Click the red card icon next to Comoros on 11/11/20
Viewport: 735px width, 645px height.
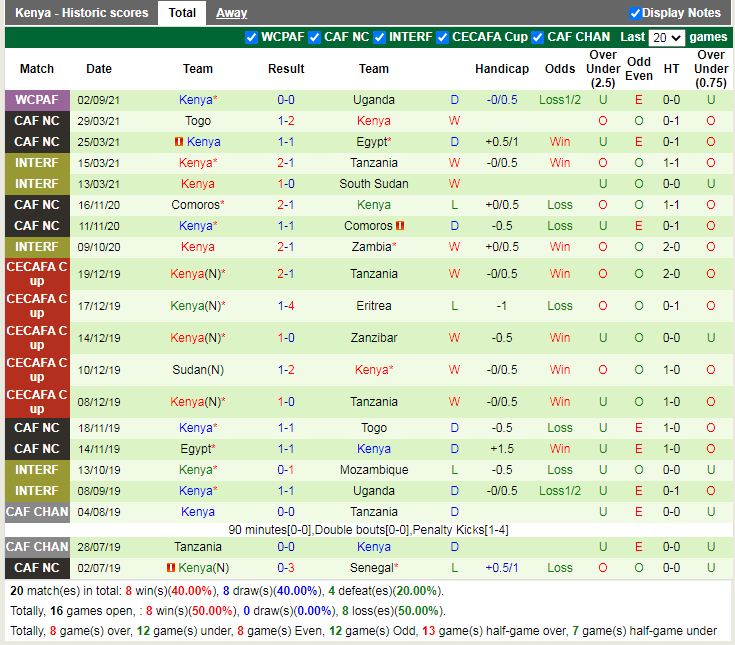(x=400, y=225)
